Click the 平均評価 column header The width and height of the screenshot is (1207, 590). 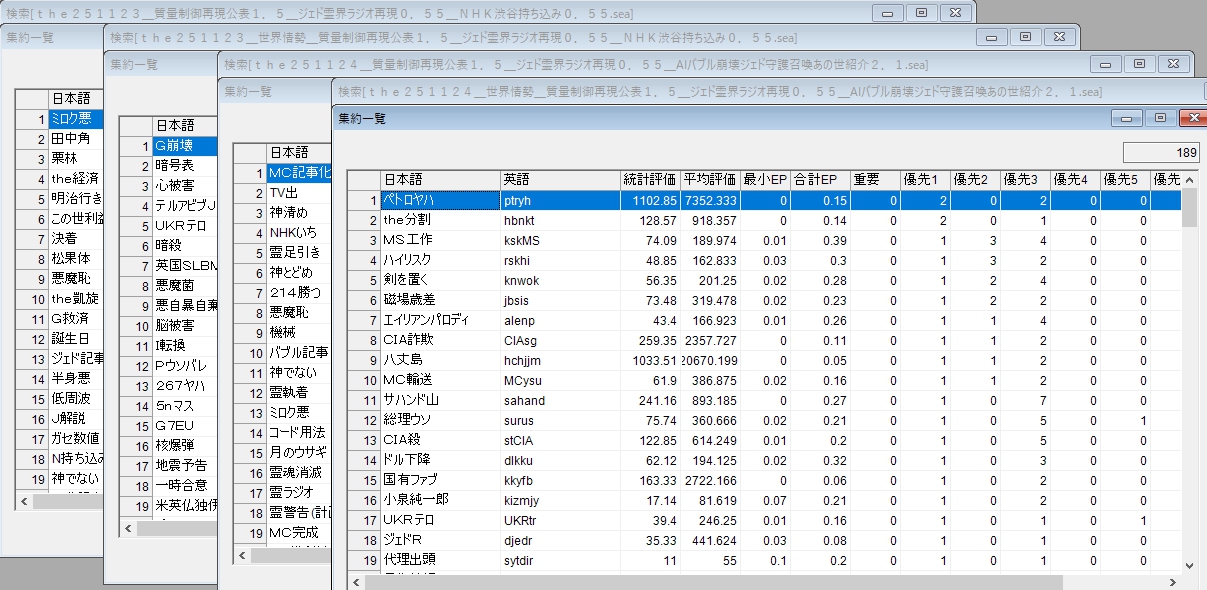tap(709, 180)
